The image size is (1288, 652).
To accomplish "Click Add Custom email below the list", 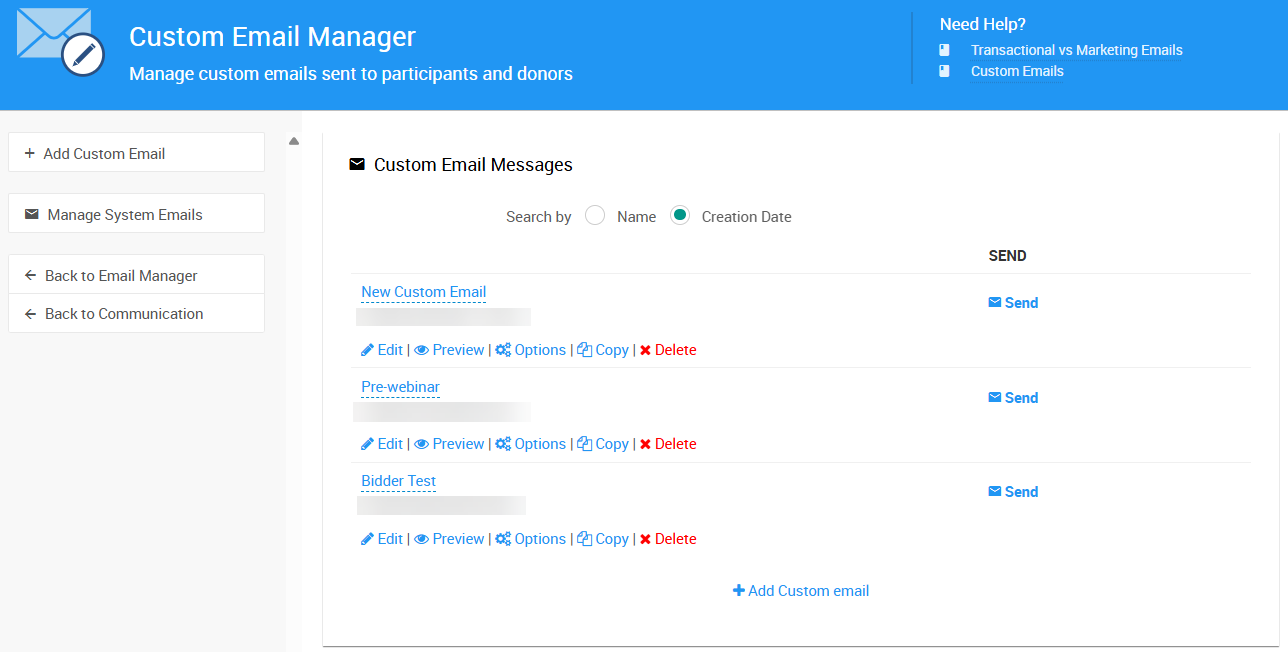I will click(x=800, y=590).
